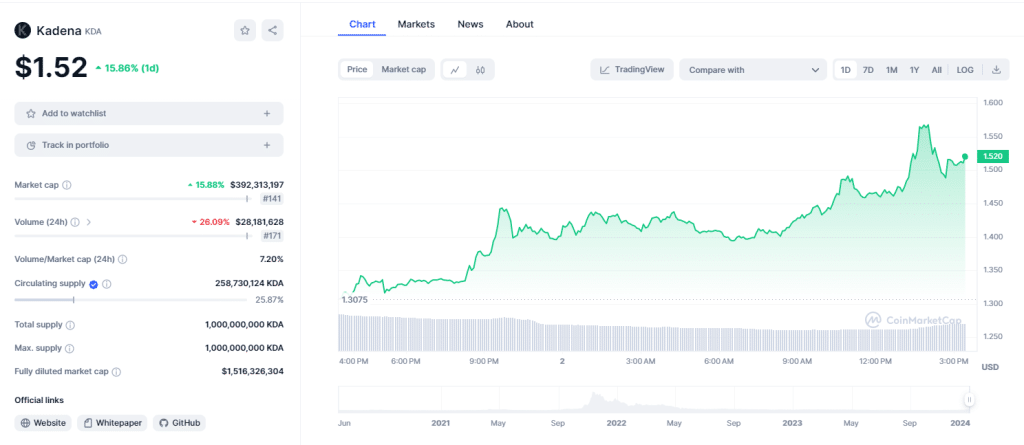Select the Price toggle option
The width and height of the screenshot is (1024, 445).
point(357,70)
